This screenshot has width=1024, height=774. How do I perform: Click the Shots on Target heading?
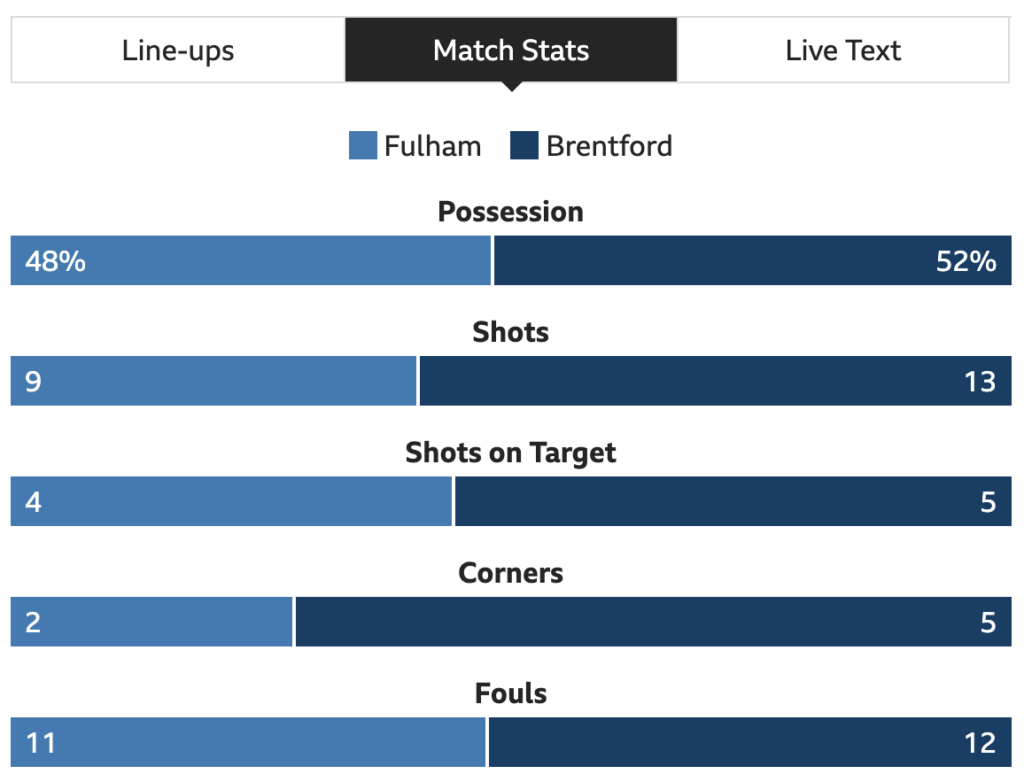tap(511, 453)
